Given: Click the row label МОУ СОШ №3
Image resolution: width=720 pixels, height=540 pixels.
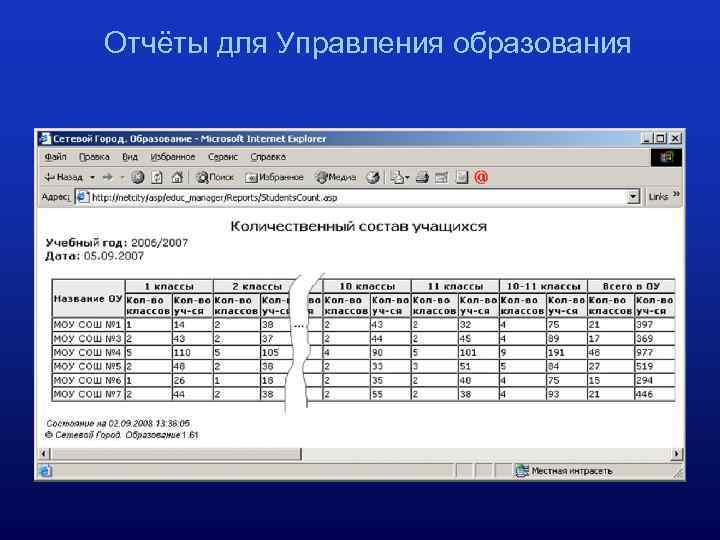Looking at the screenshot, I should 88,339.
